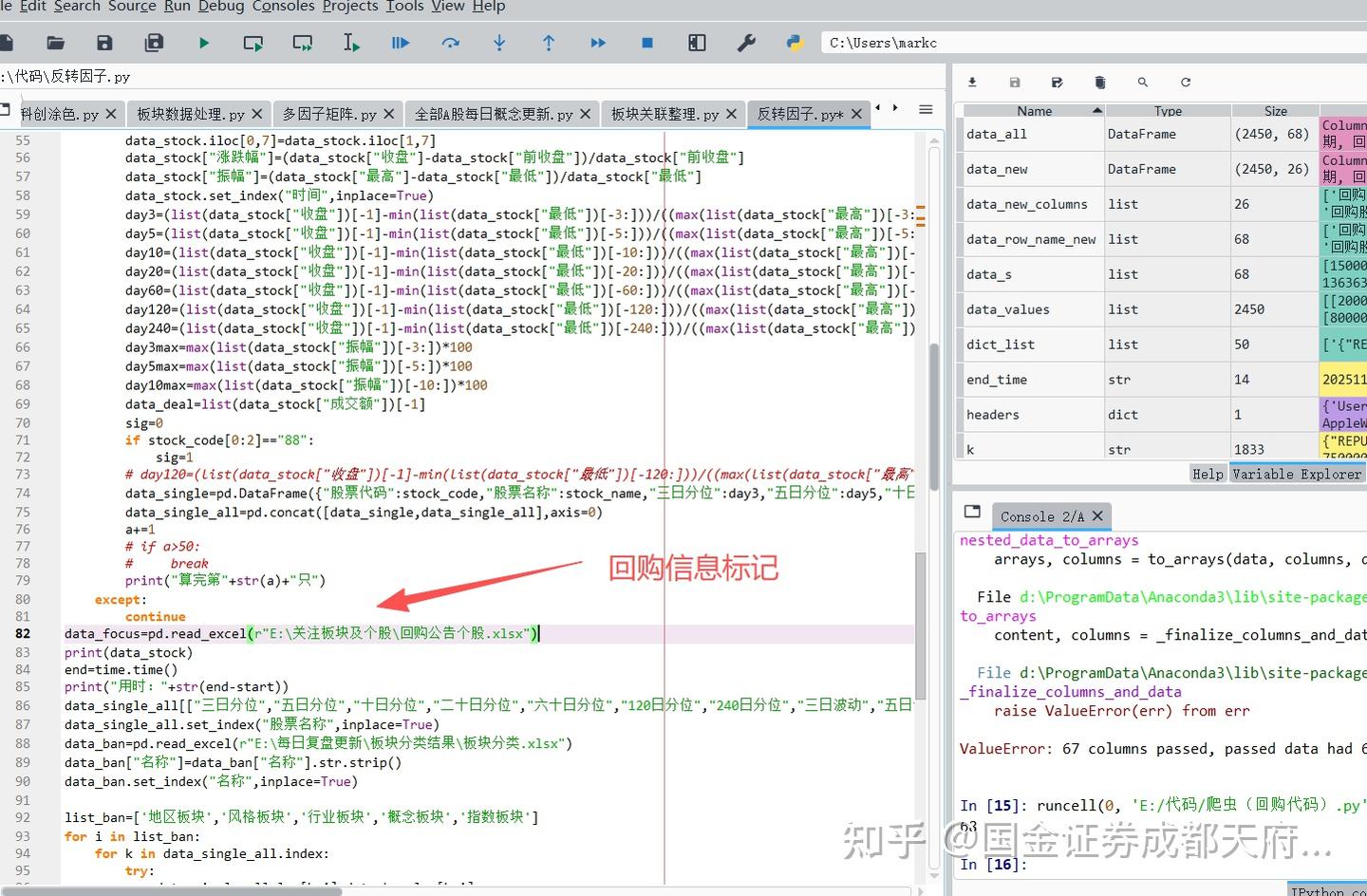The height and width of the screenshot is (896, 1367).
Task: Import data into the Variable Explorer
Action: (x=972, y=83)
